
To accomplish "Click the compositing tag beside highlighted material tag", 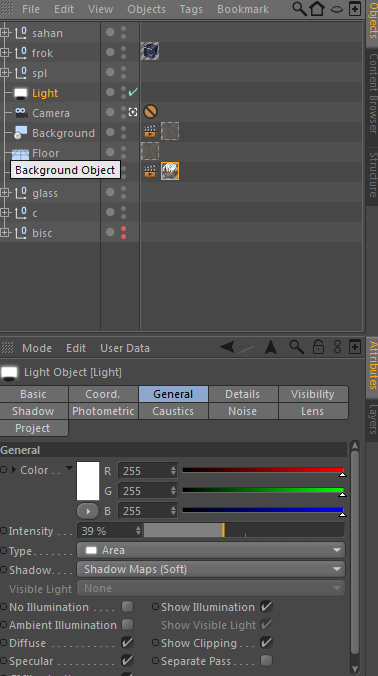I will [x=150, y=172].
